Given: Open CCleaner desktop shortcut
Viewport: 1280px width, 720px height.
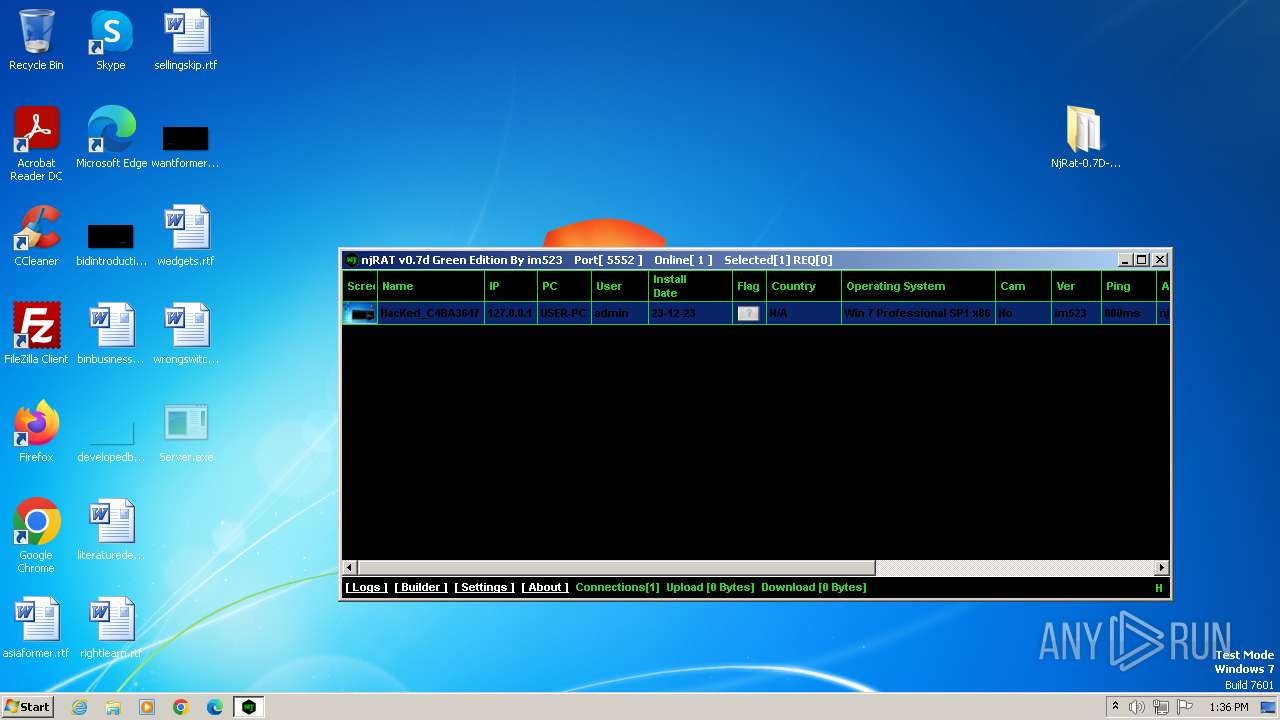Looking at the screenshot, I should 36,236.
